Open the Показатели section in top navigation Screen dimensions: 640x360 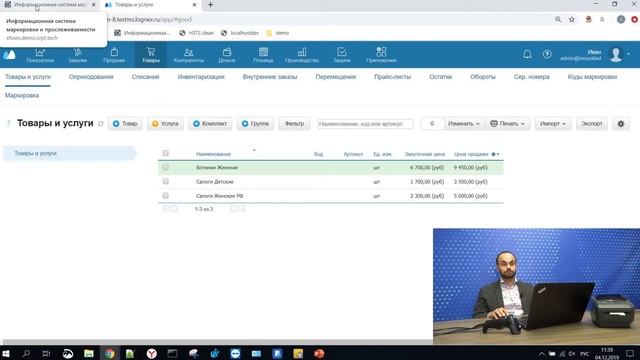pyautogui.click(x=40, y=55)
